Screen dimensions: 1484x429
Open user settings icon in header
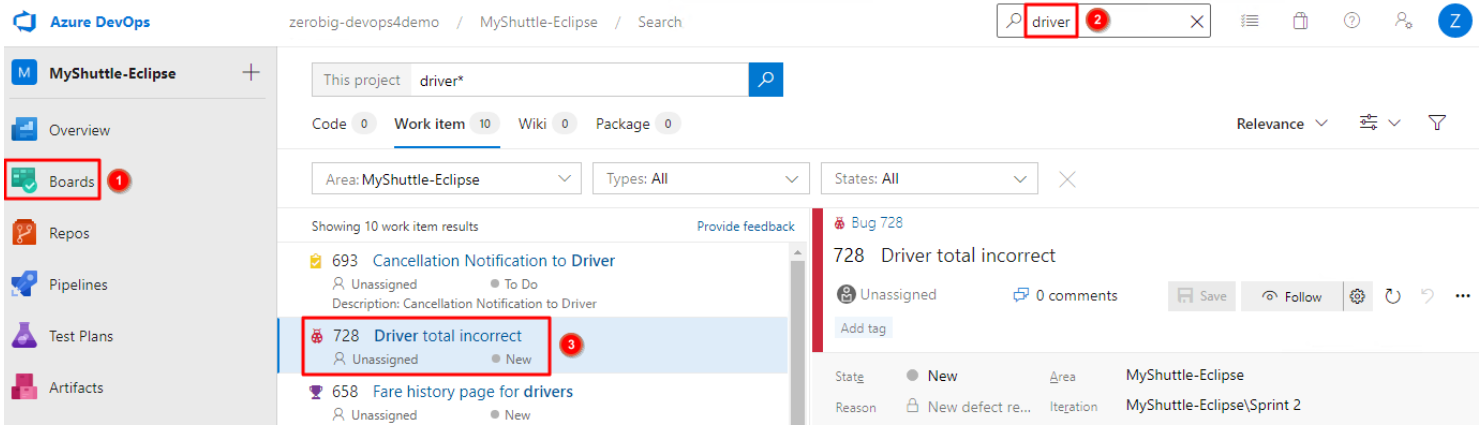(x=1403, y=21)
